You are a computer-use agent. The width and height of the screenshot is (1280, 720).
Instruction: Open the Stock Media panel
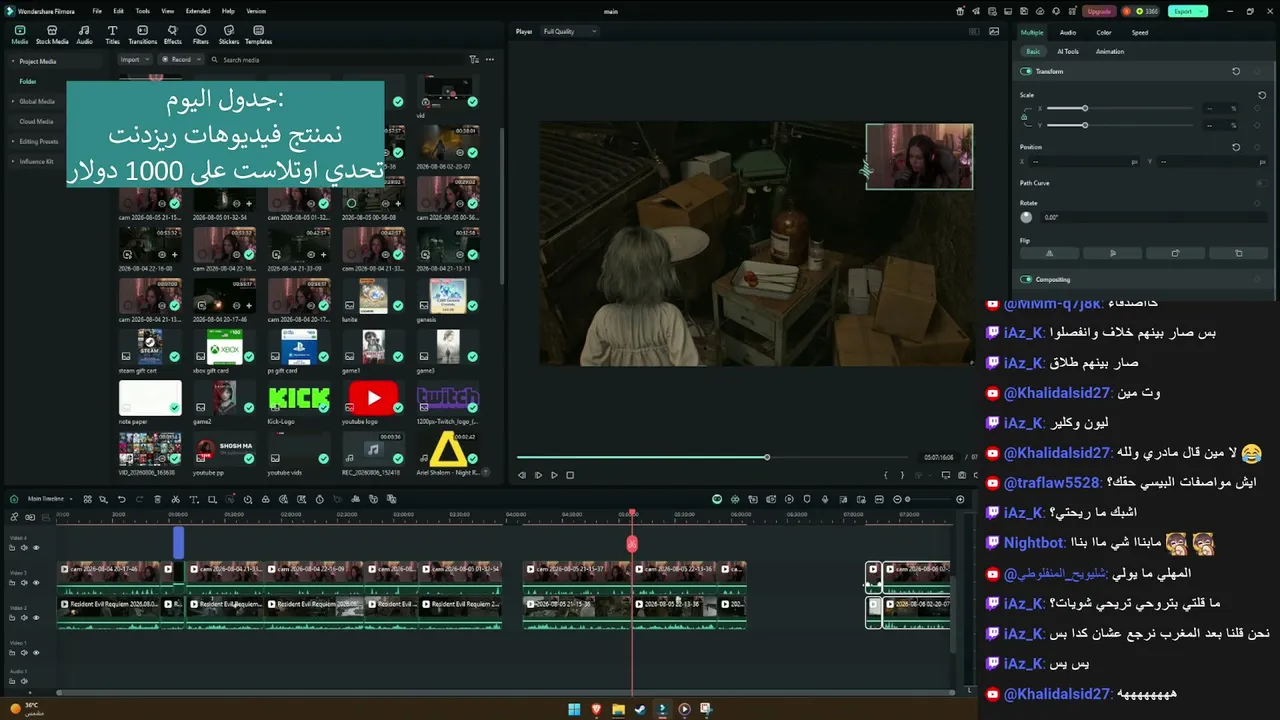[x=52, y=35]
